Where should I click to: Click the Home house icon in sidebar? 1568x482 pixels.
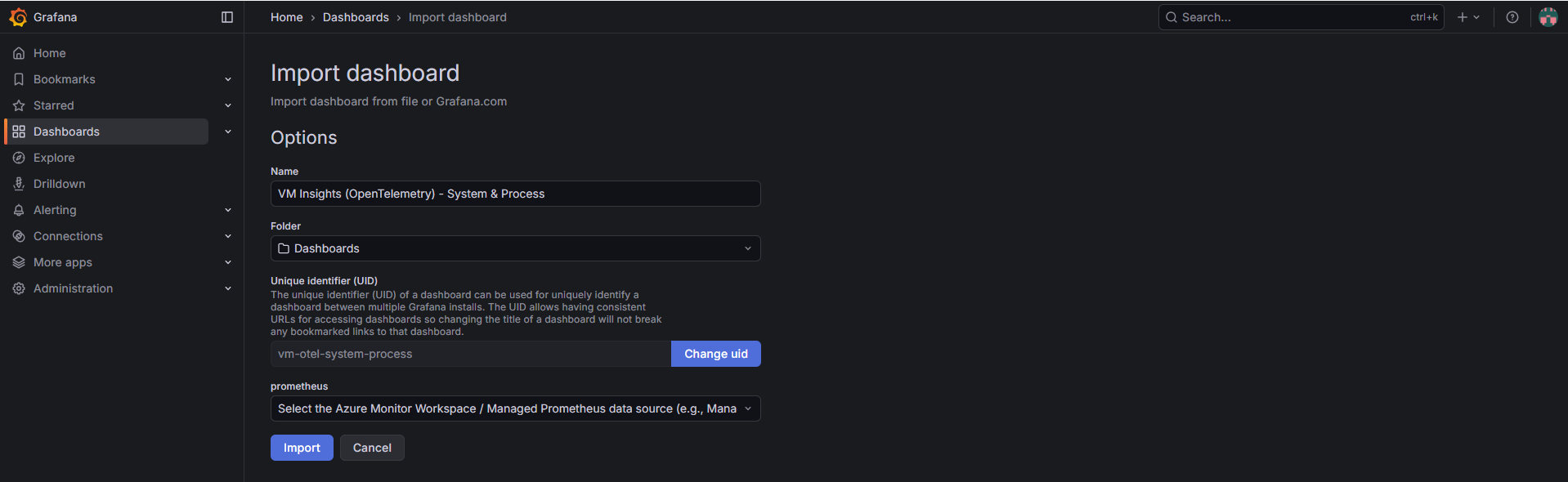pyautogui.click(x=19, y=53)
